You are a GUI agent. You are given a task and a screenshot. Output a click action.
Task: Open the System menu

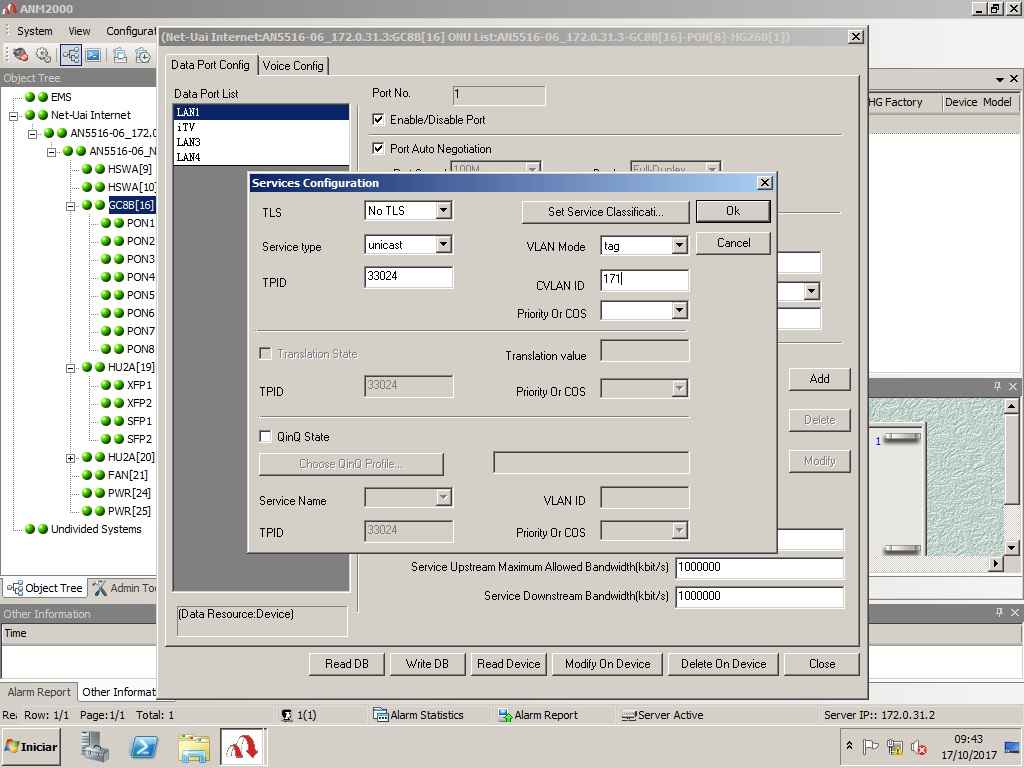[x=34, y=31]
